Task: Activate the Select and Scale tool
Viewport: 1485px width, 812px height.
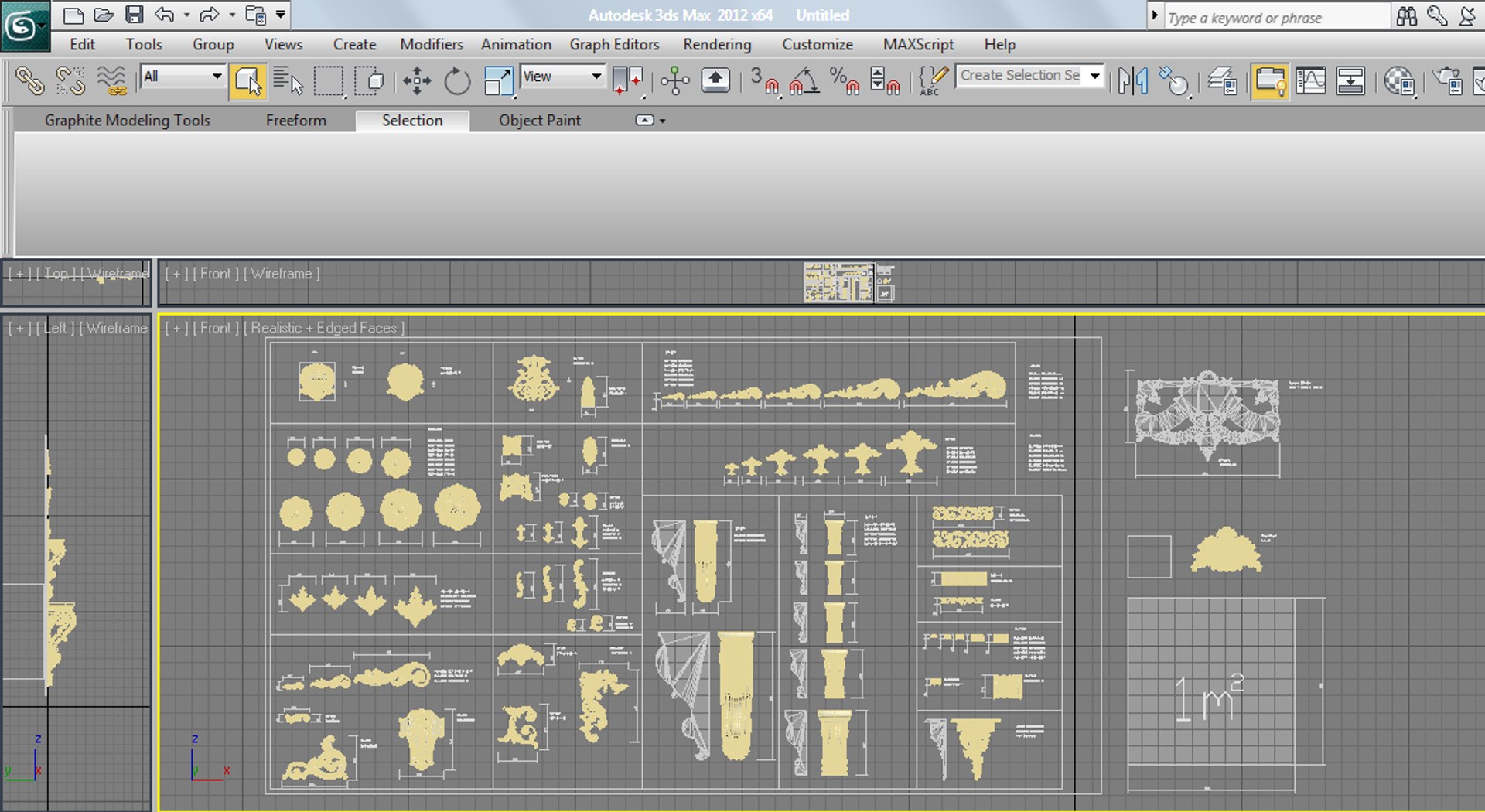Action: (x=499, y=80)
